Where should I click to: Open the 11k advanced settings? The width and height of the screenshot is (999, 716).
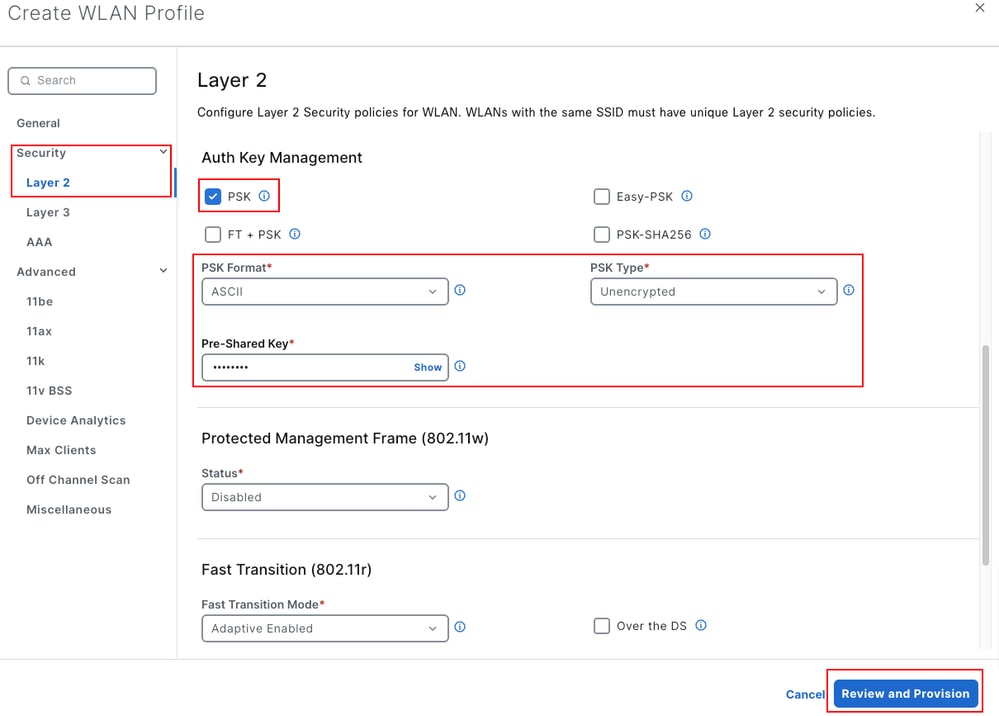pyautogui.click(x=36, y=361)
